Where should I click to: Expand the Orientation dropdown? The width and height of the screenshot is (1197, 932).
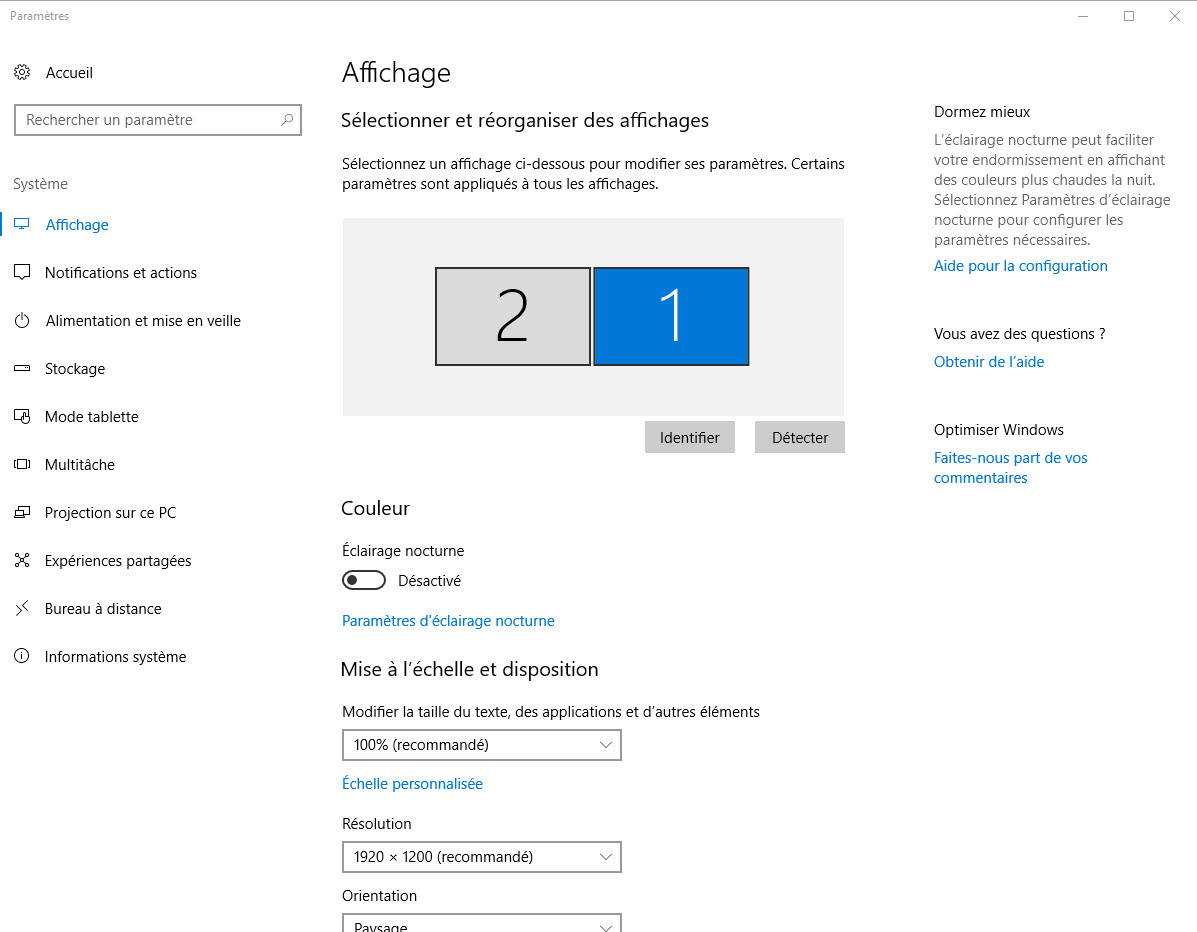point(481,924)
